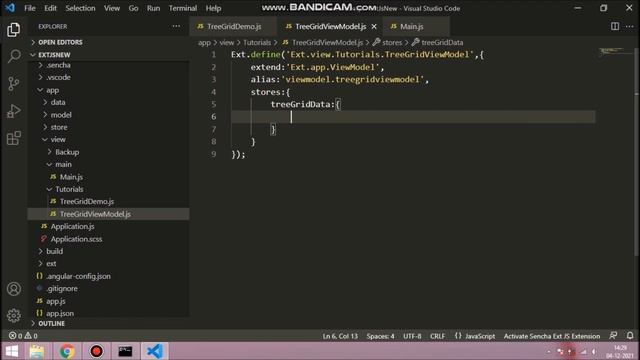Open Windows Start menu

coord(12,351)
